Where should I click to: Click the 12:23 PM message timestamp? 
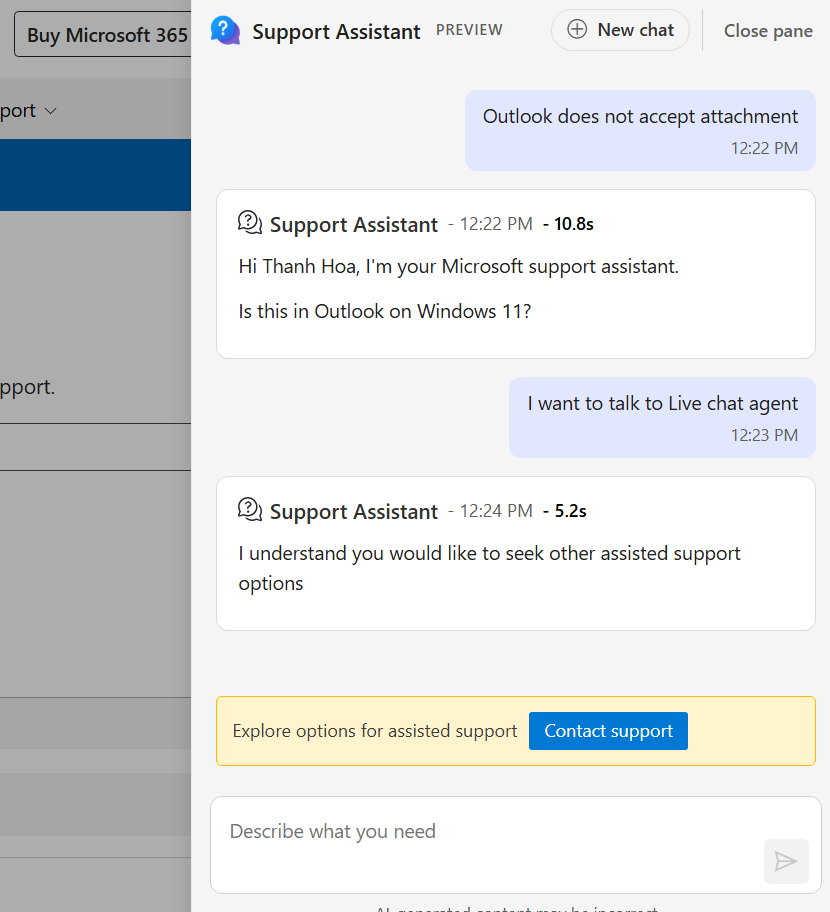coord(764,435)
